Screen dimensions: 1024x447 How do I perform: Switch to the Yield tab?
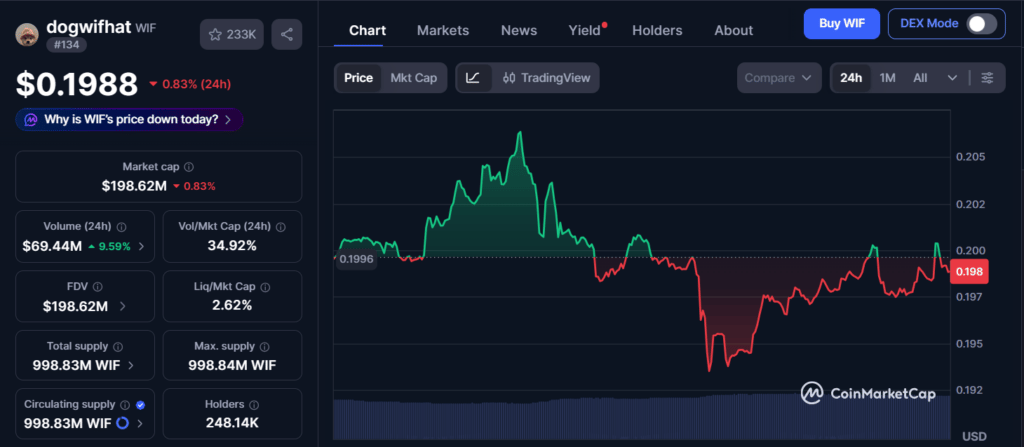584,30
